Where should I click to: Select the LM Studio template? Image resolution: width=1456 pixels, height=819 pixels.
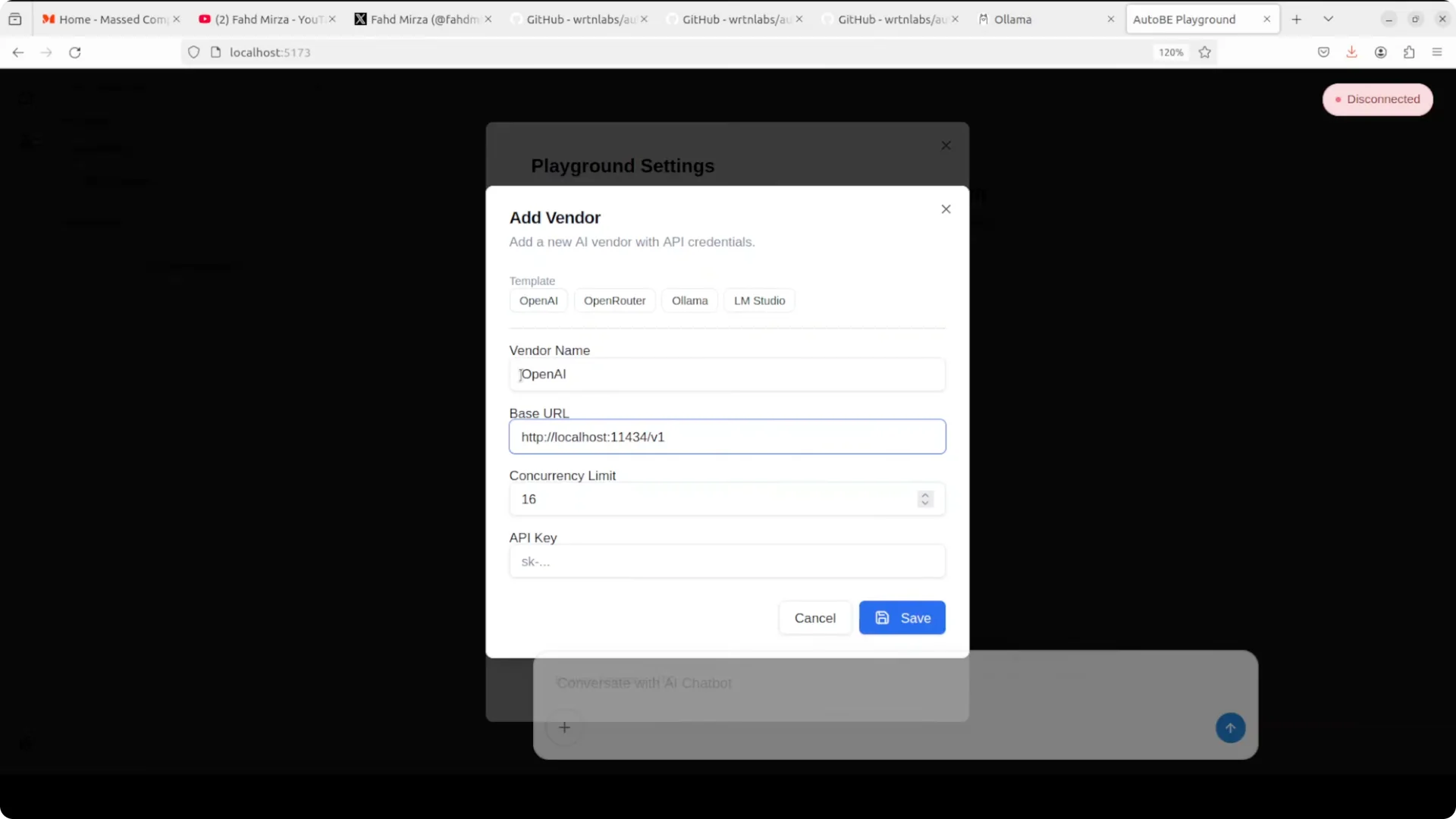(759, 300)
